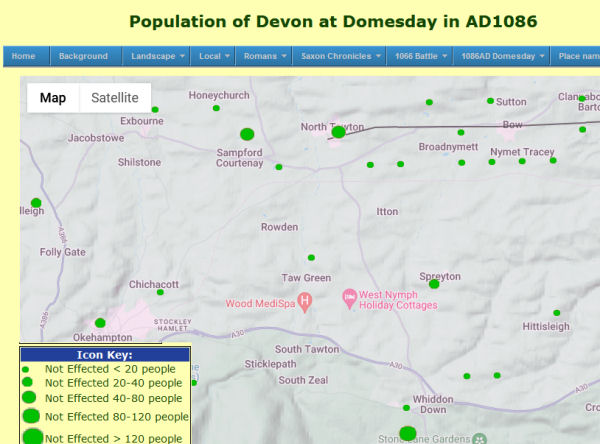Click the green dot at Hittisleigh

point(557,313)
